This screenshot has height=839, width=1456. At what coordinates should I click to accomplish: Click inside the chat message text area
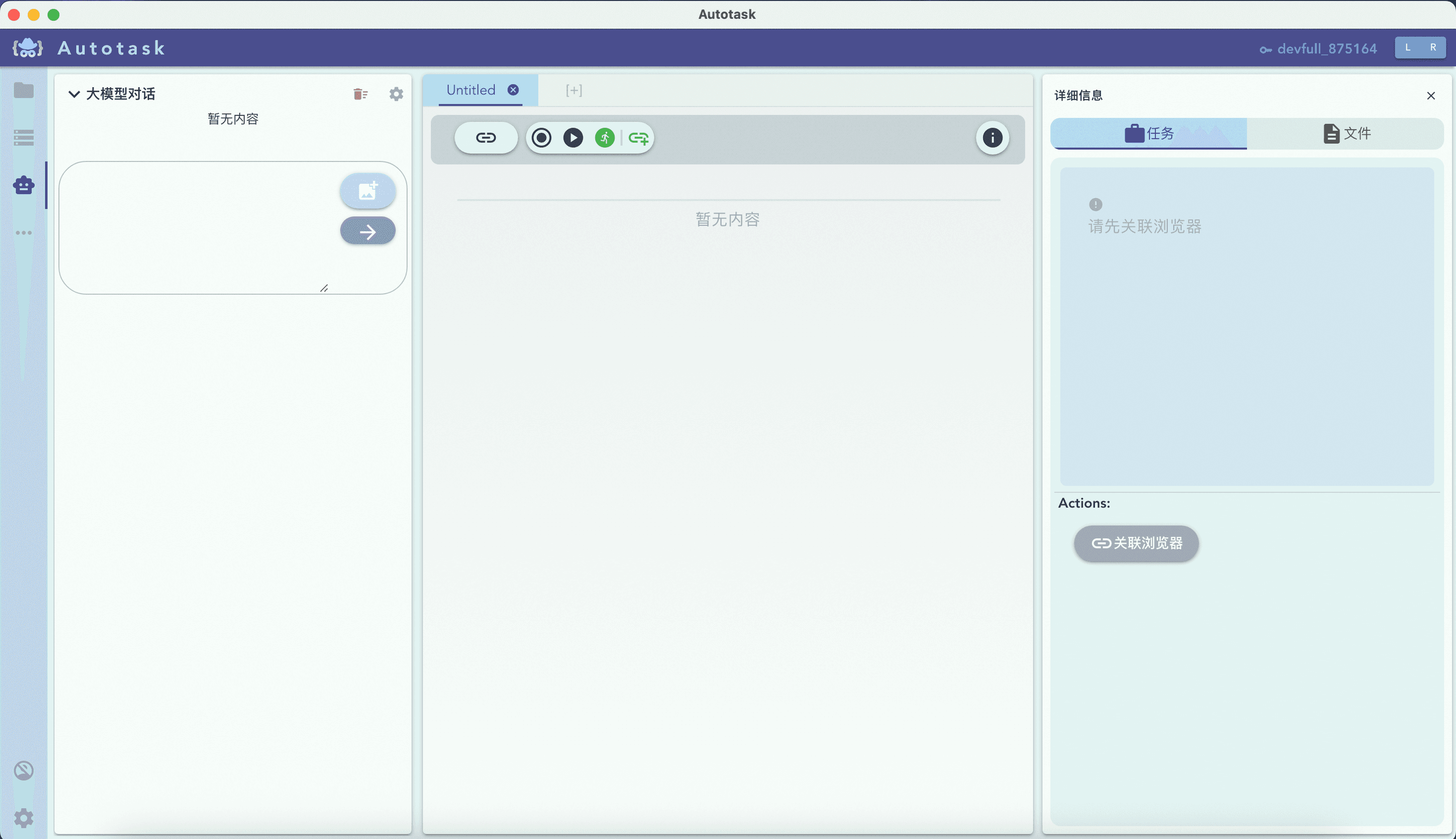click(196, 228)
